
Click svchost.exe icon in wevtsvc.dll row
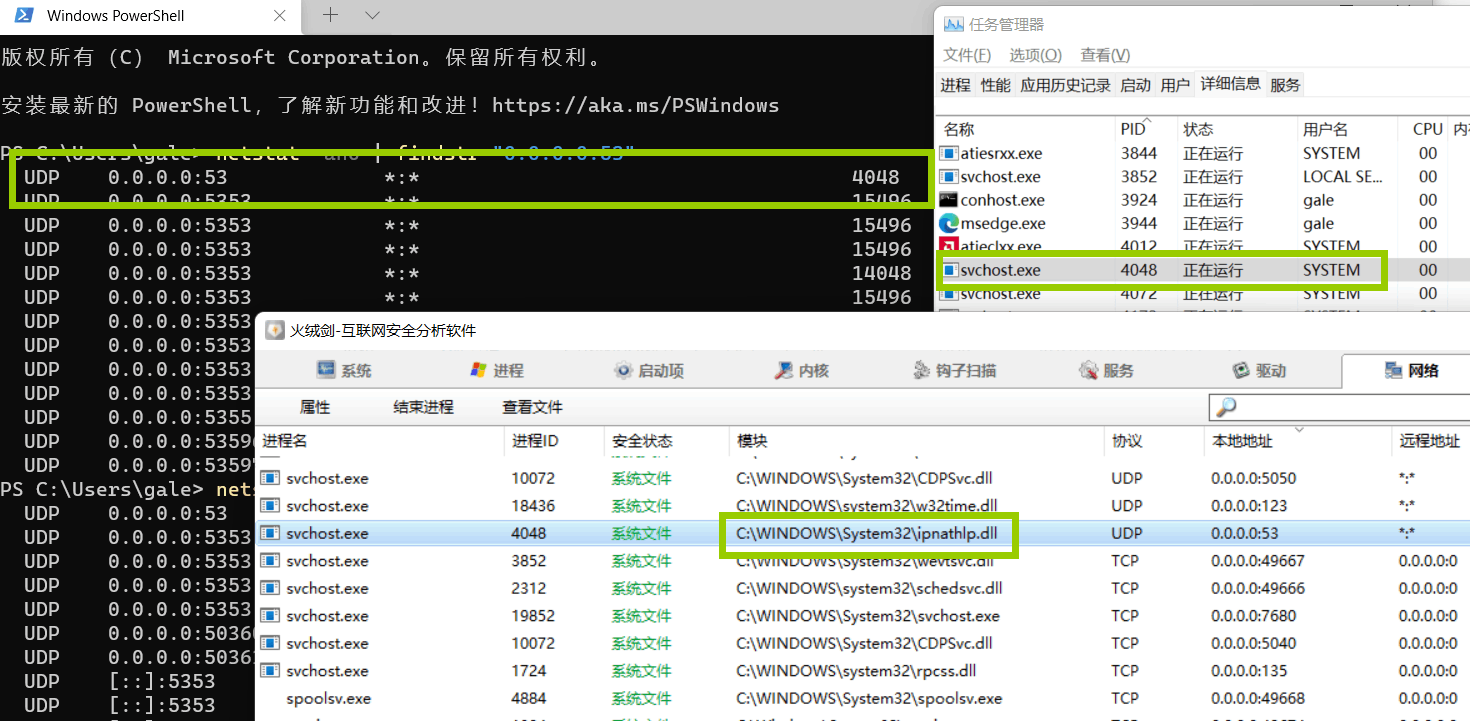coord(270,561)
